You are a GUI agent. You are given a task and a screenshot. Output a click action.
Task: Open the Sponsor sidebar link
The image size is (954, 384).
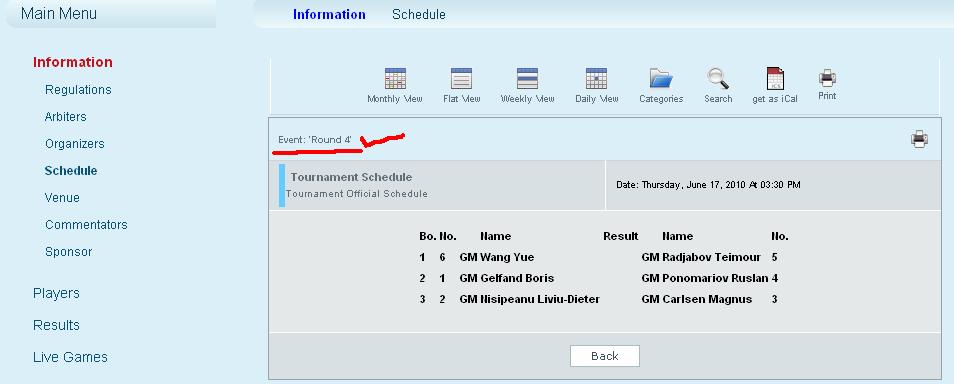[x=69, y=251]
